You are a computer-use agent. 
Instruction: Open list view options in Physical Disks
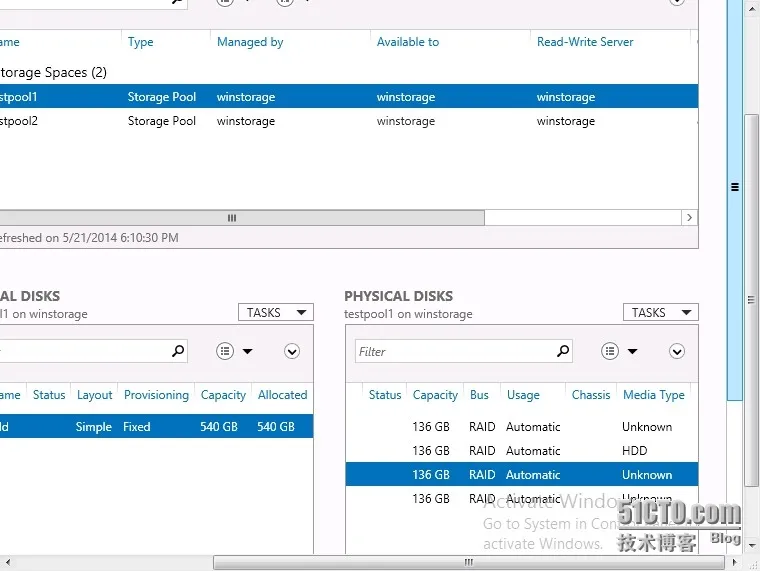tap(610, 351)
